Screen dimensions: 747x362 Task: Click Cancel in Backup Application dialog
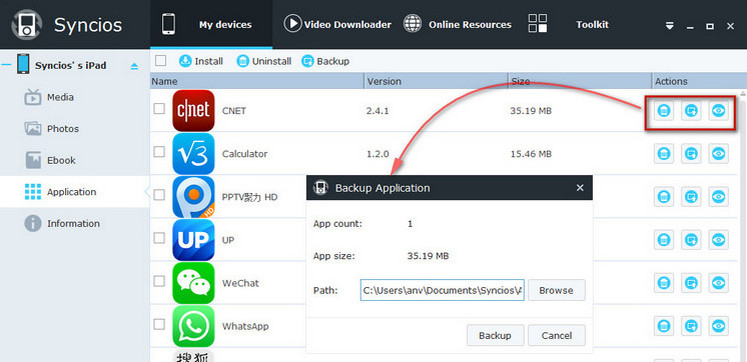[x=556, y=335]
